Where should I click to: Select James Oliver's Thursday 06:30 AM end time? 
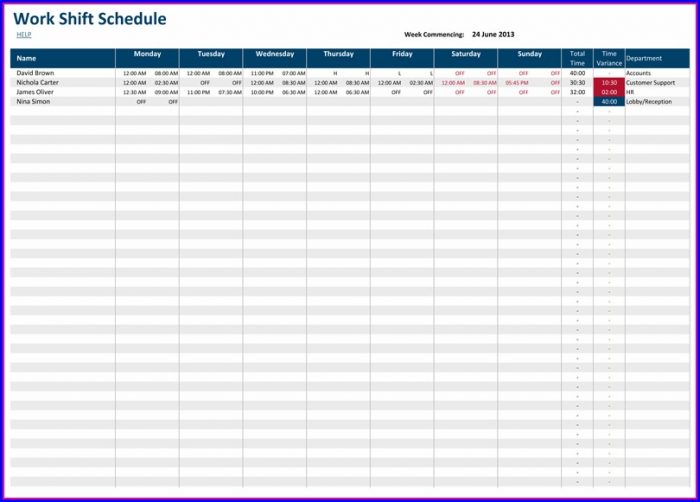click(x=357, y=92)
